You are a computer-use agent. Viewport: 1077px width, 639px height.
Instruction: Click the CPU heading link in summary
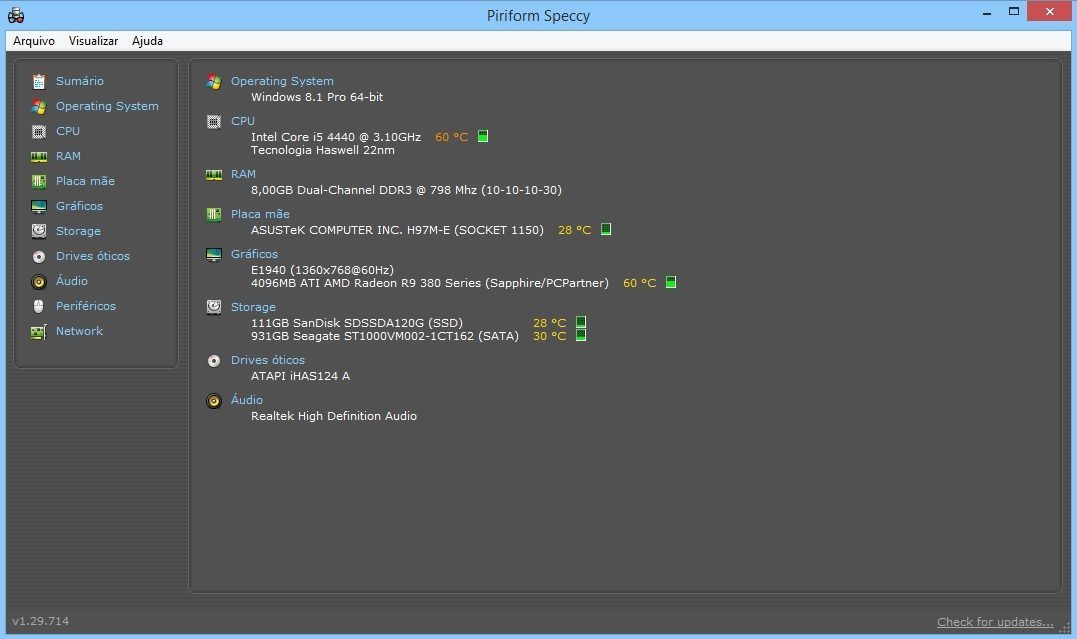click(x=243, y=121)
